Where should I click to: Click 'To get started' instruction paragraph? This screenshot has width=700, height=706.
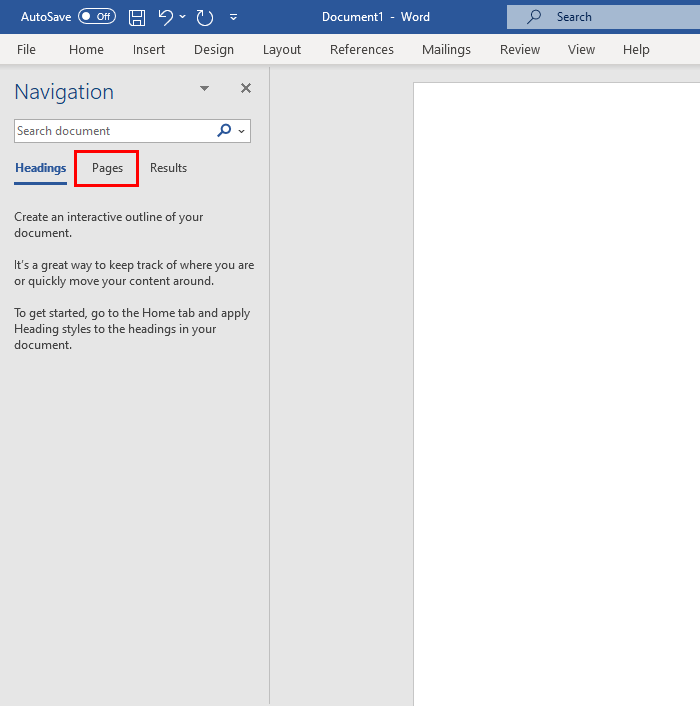(132, 329)
